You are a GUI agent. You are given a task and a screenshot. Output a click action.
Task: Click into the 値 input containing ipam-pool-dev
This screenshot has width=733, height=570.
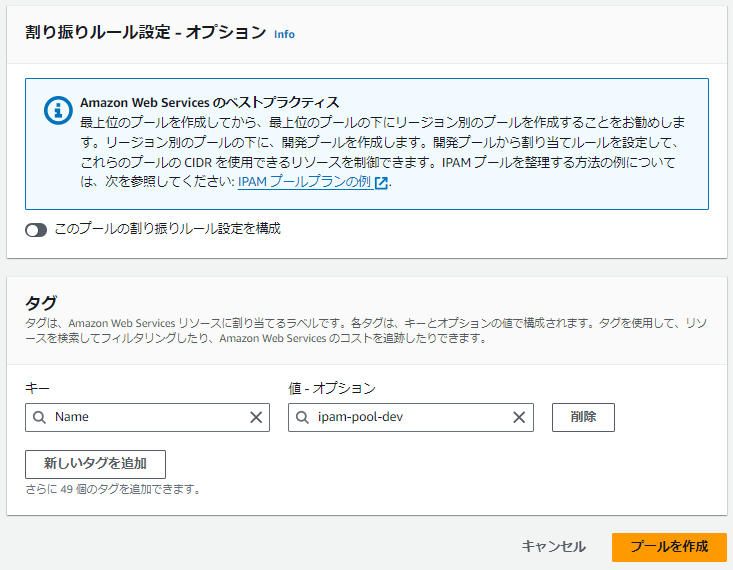tap(410, 417)
